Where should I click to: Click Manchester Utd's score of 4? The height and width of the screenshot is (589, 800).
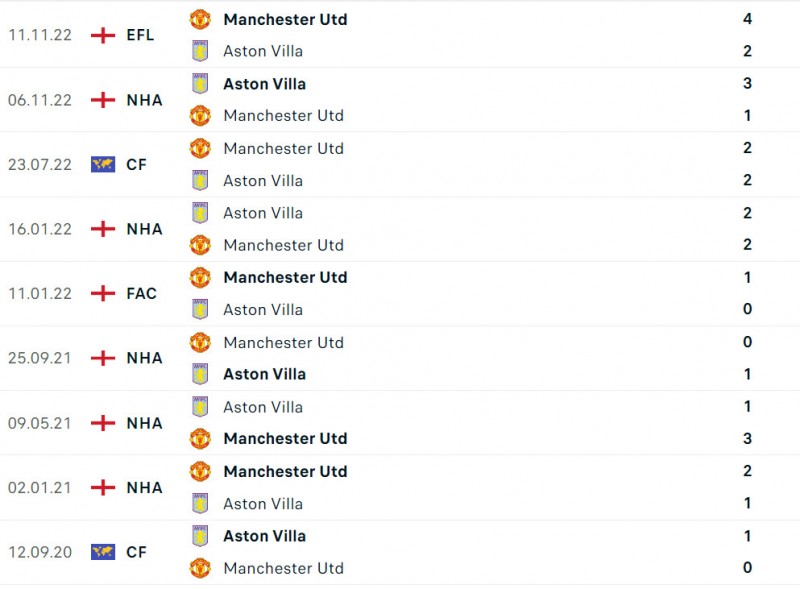pyautogui.click(x=747, y=19)
